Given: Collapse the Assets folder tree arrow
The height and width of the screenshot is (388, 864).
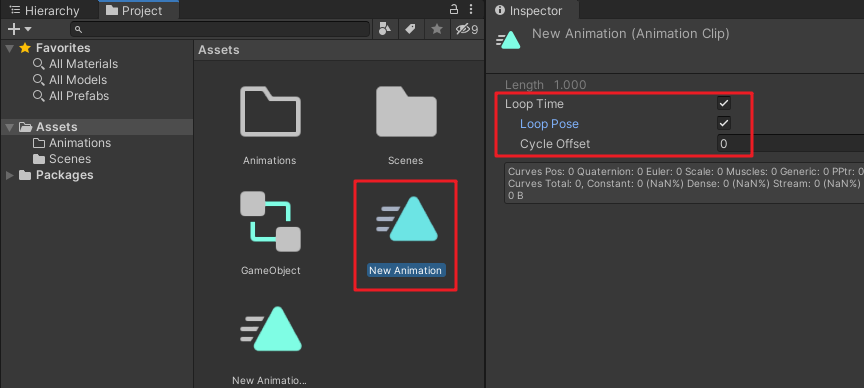Looking at the screenshot, I should [x=9, y=127].
